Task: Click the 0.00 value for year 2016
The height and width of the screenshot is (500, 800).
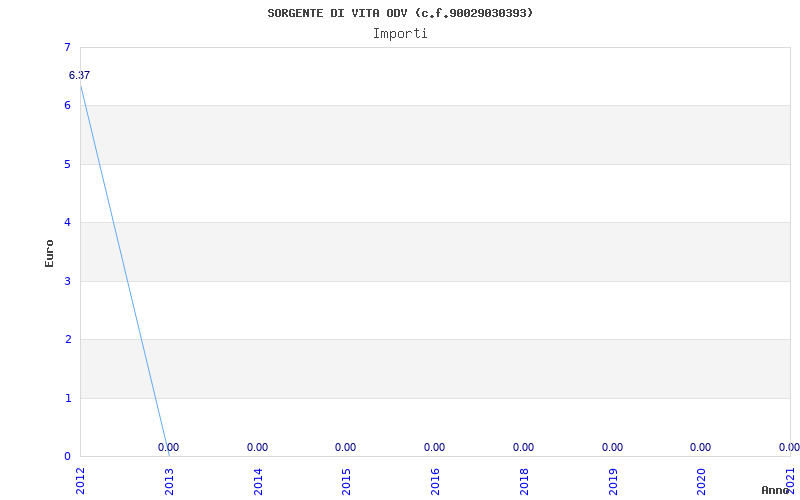Action: [x=434, y=447]
